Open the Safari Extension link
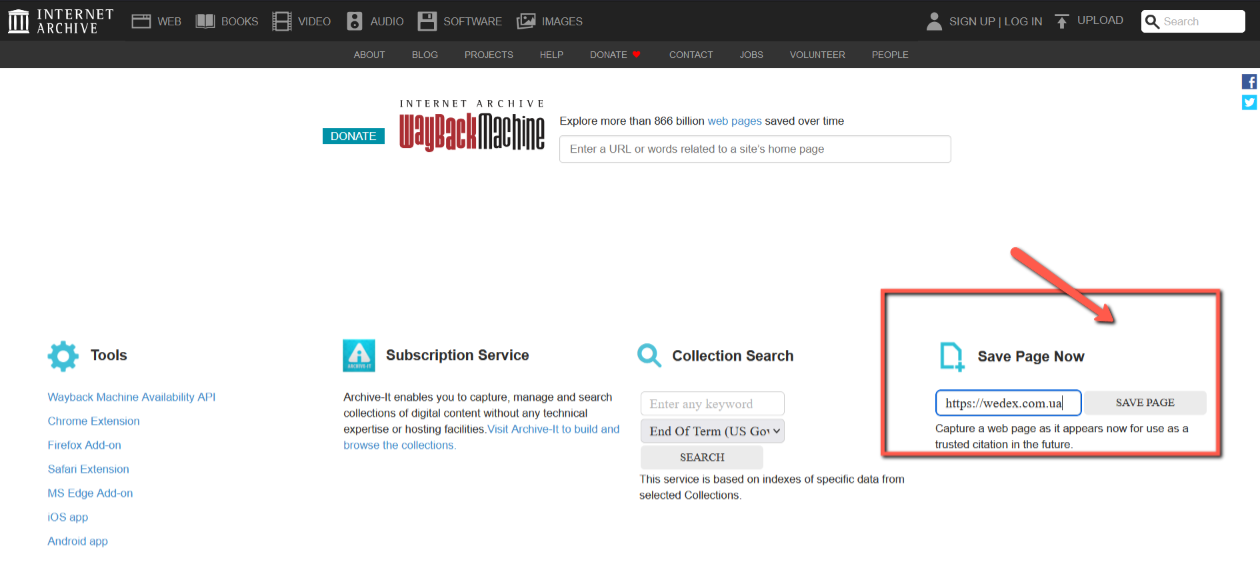The height and width of the screenshot is (567, 1260). 88,469
